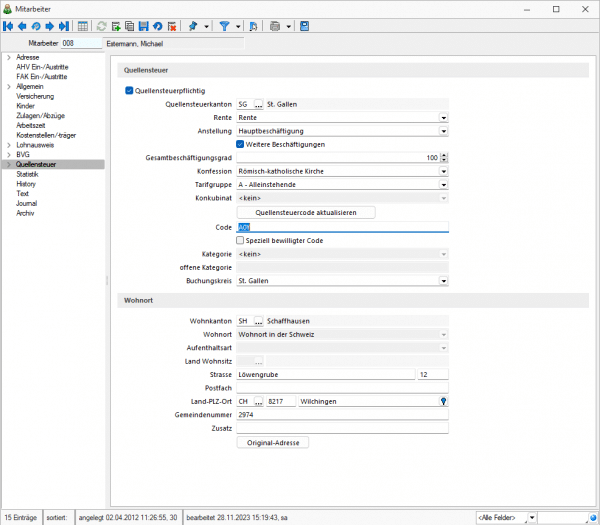
Task: Jump to the last employee record
Action: [63, 26]
